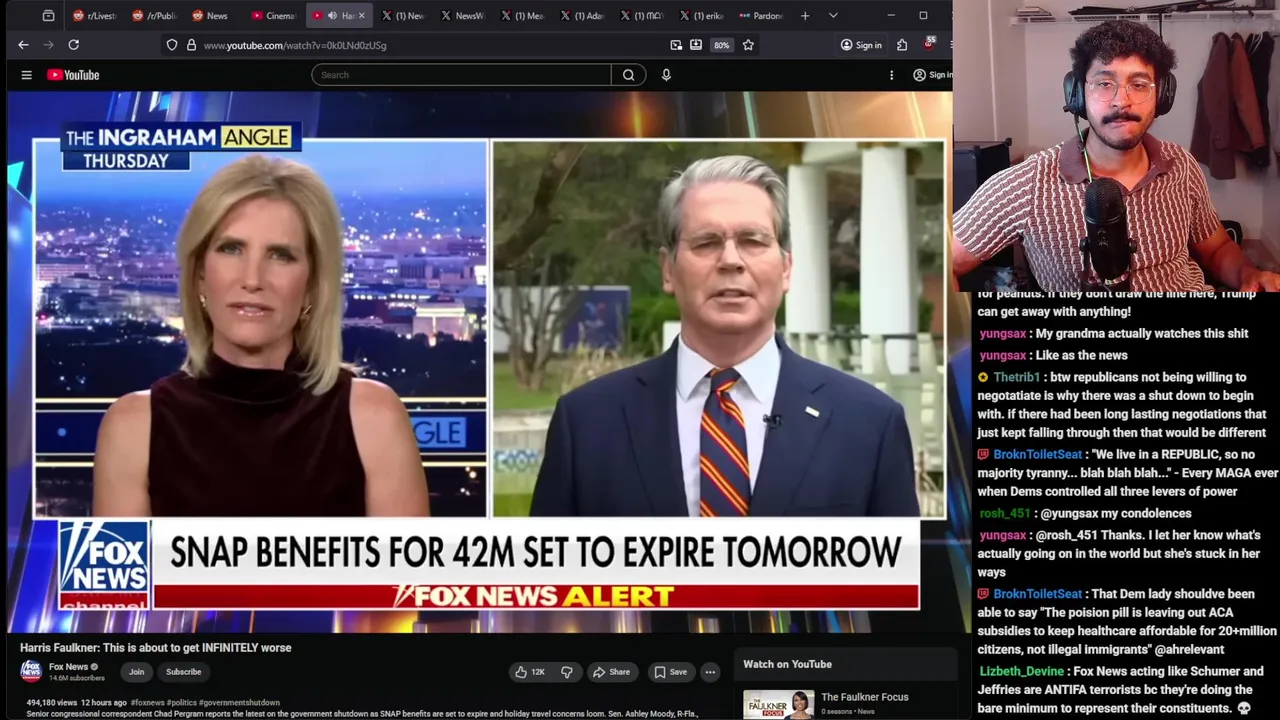Switch to the Pardone tab
1280x720 pixels.
[x=762, y=16]
